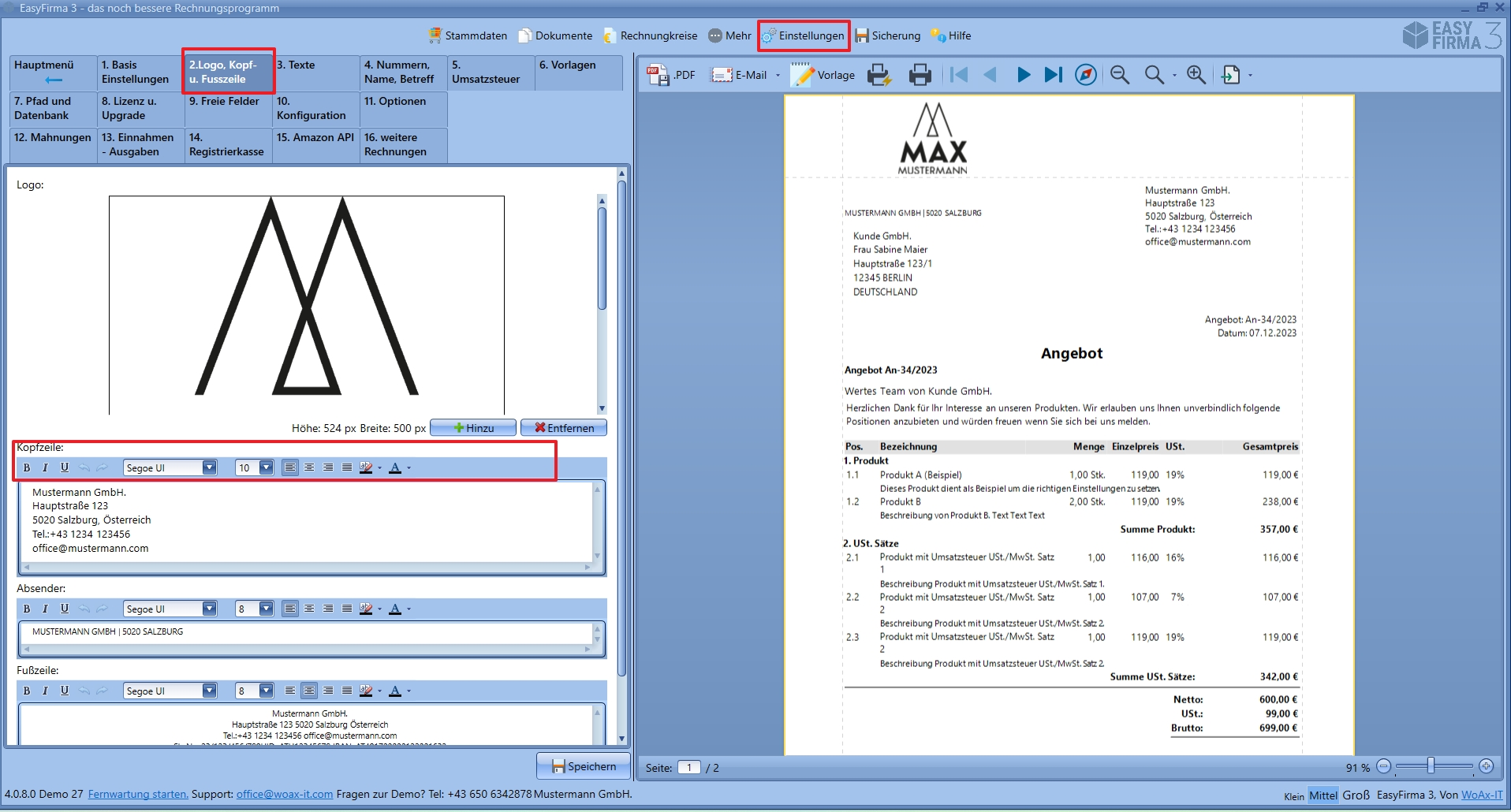Open the Einstellungen menu
Viewport: 1511px width, 812px height.
(x=803, y=35)
